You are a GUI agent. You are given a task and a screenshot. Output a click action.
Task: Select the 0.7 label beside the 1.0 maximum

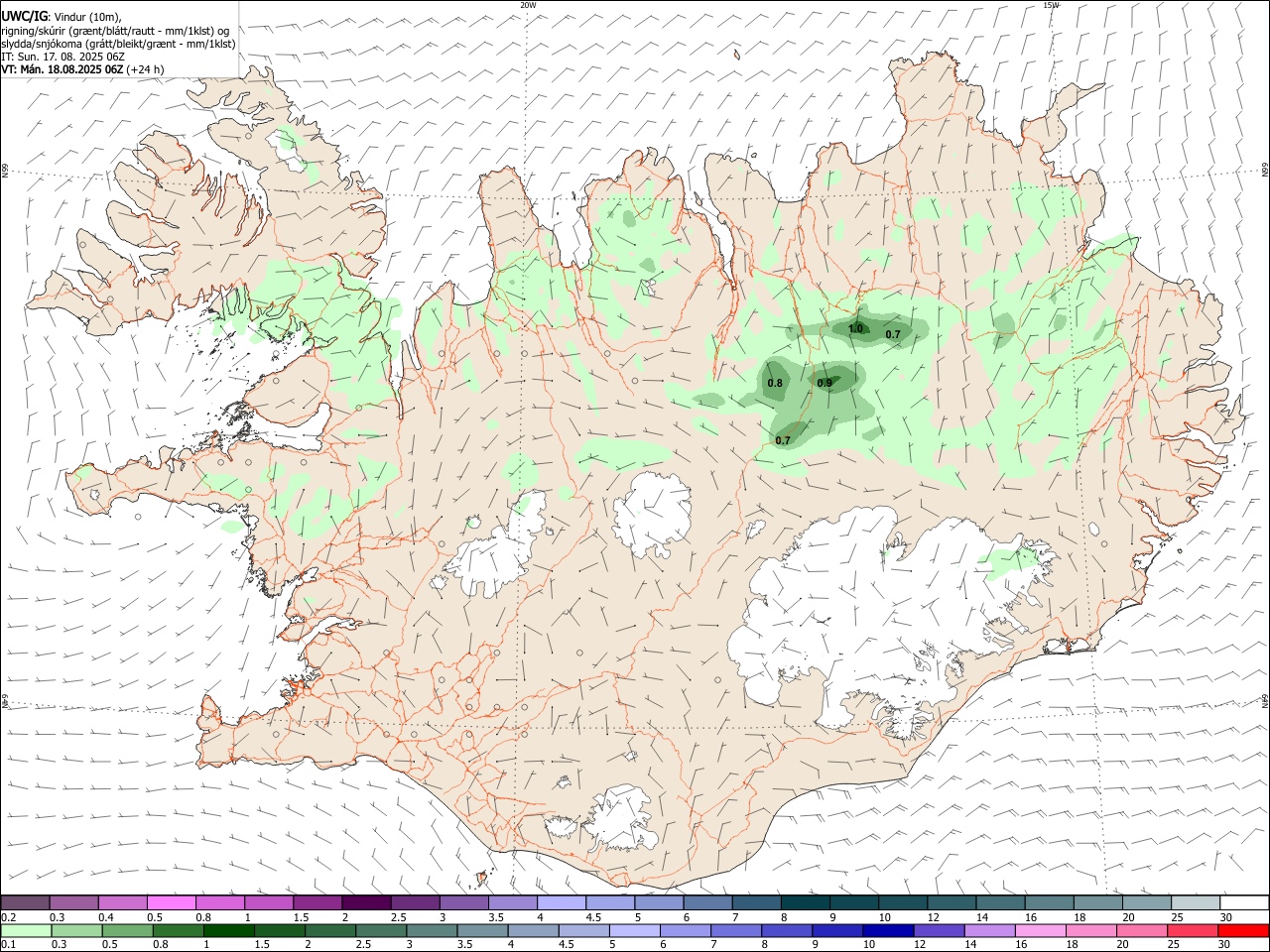[893, 334]
